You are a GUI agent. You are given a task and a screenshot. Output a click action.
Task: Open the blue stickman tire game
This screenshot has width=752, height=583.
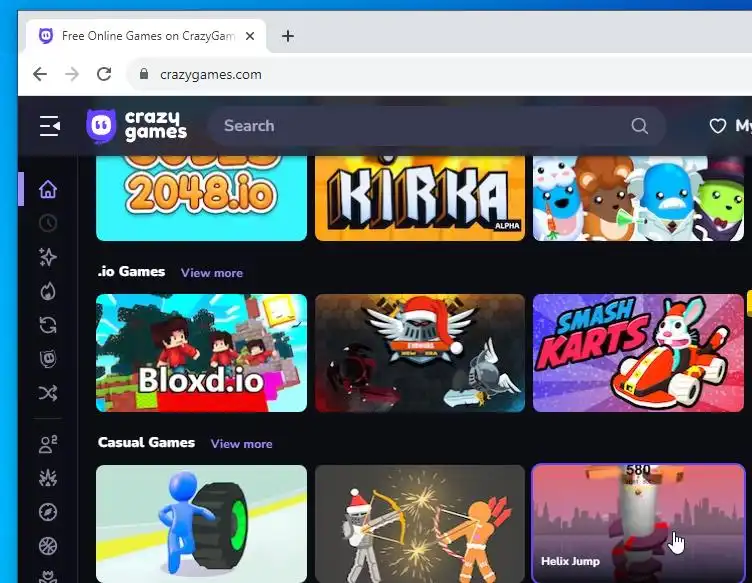coord(201,524)
